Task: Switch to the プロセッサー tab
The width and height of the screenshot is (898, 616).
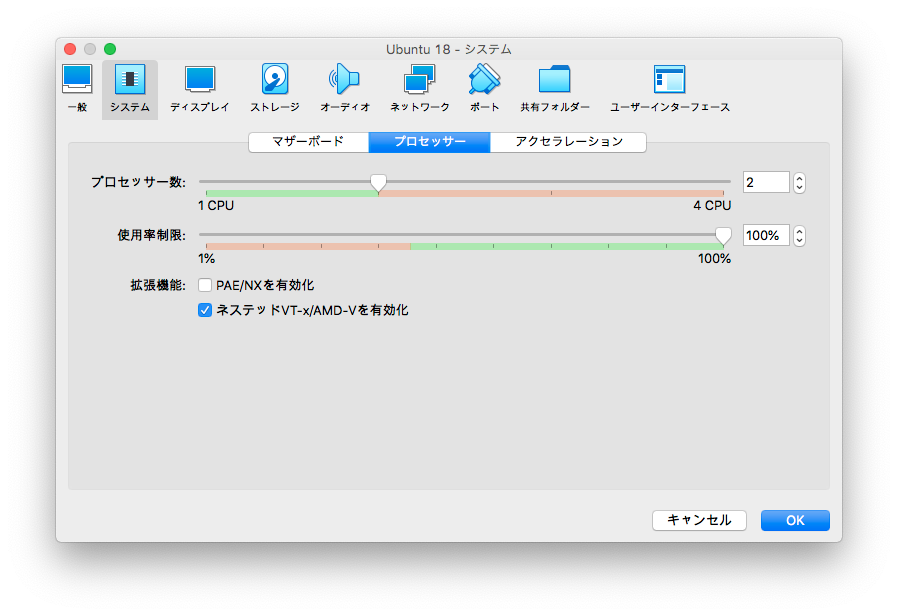Action: (x=430, y=142)
